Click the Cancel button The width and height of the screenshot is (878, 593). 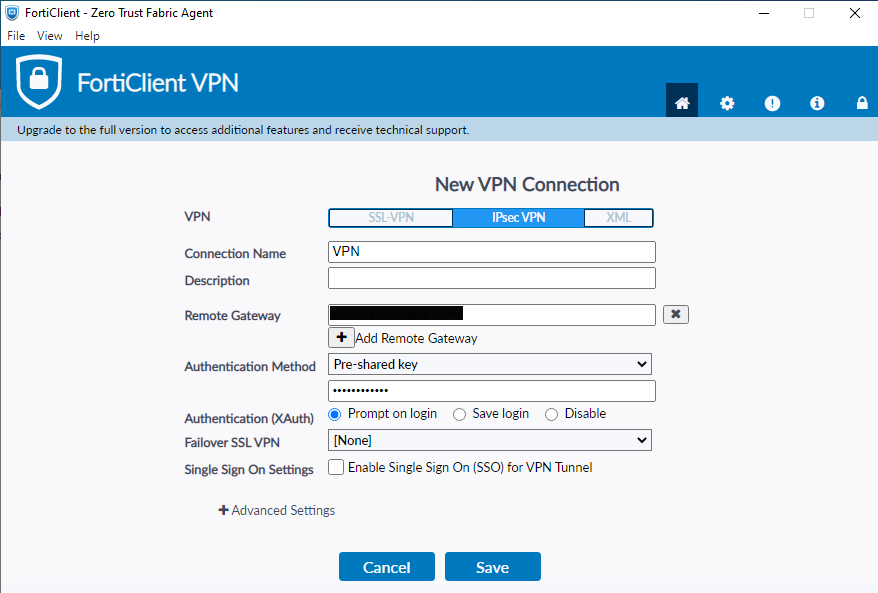387,567
